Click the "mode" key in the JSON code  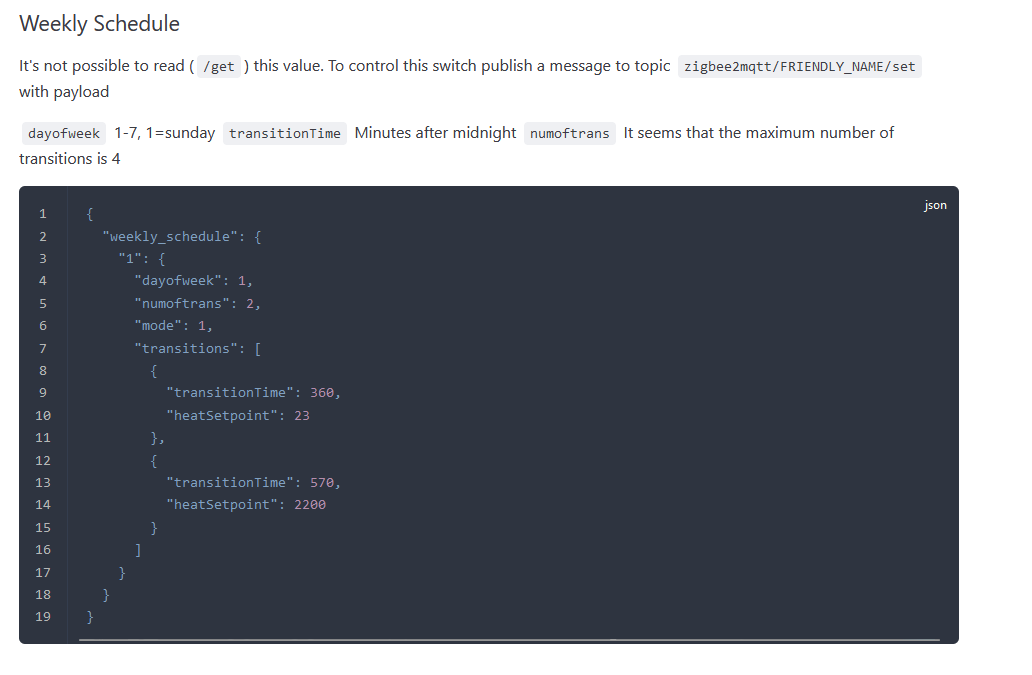tap(166, 326)
